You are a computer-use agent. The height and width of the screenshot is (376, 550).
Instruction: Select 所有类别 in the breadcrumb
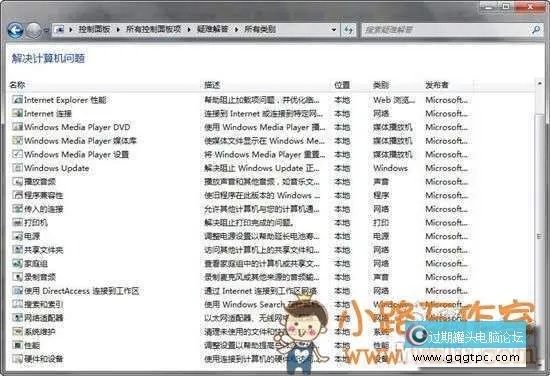260,29
